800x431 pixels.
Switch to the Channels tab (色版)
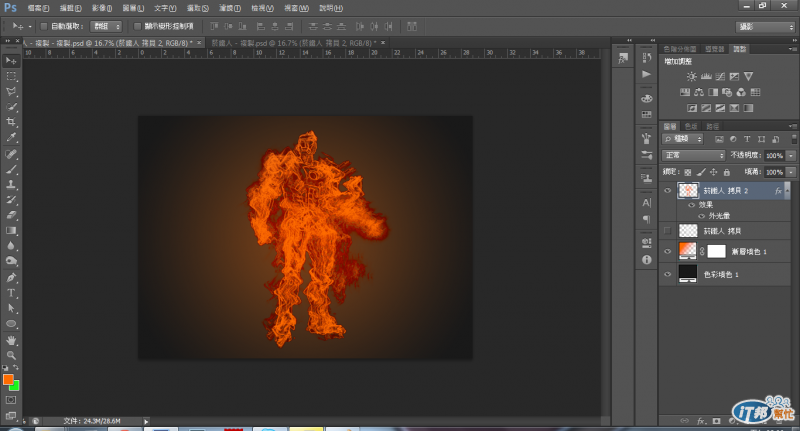point(691,126)
